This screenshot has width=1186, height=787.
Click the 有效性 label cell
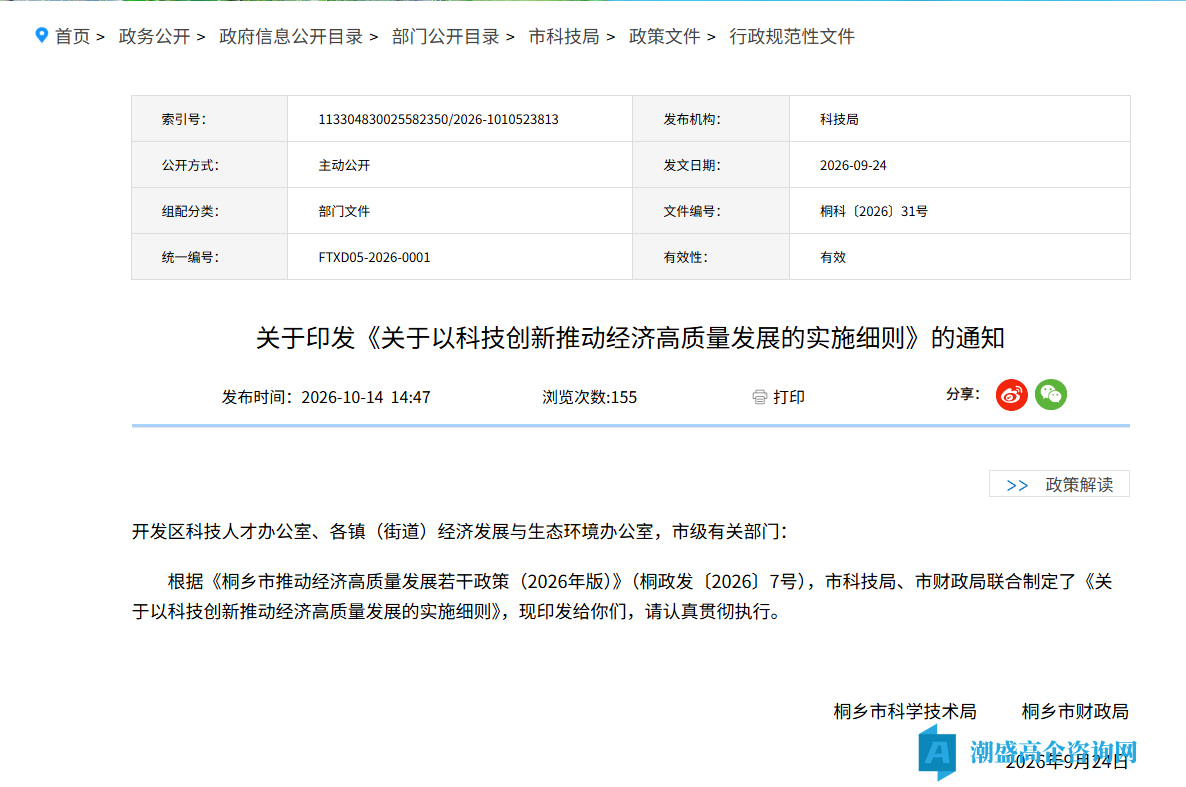click(x=711, y=257)
